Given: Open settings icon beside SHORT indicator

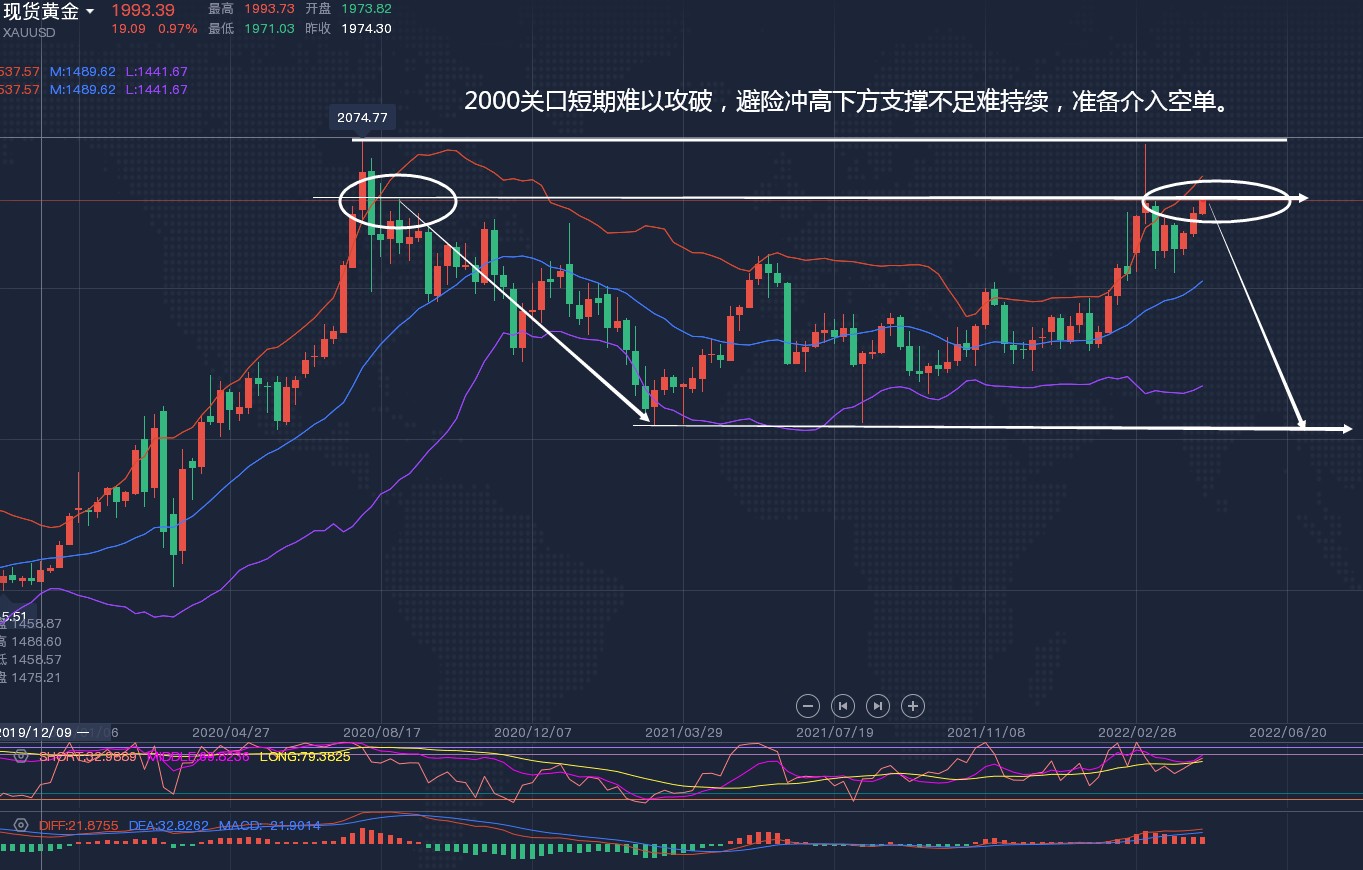Looking at the screenshot, I should [20, 756].
